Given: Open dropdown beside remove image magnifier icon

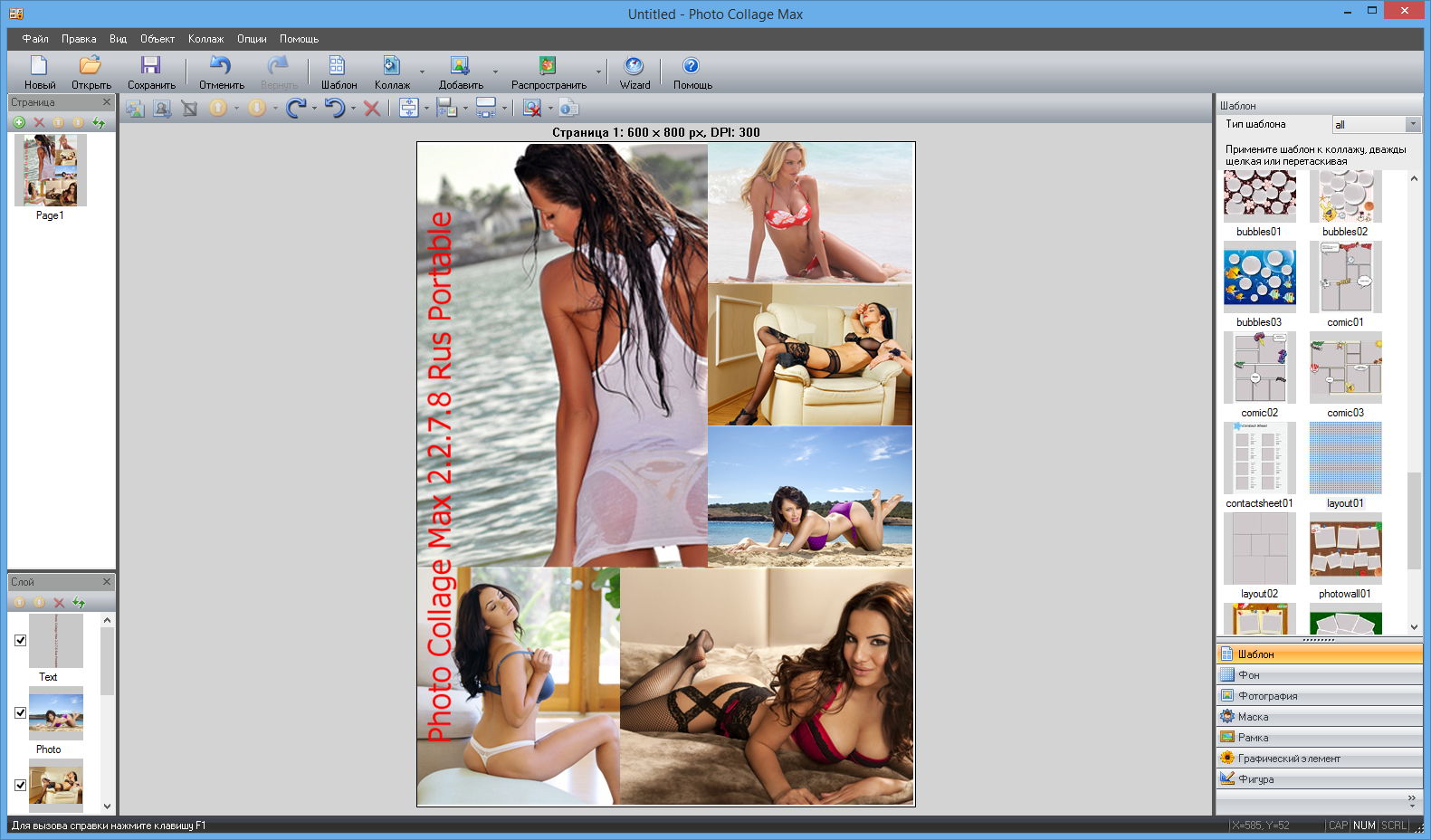Looking at the screenshot, I should point(550,109).
